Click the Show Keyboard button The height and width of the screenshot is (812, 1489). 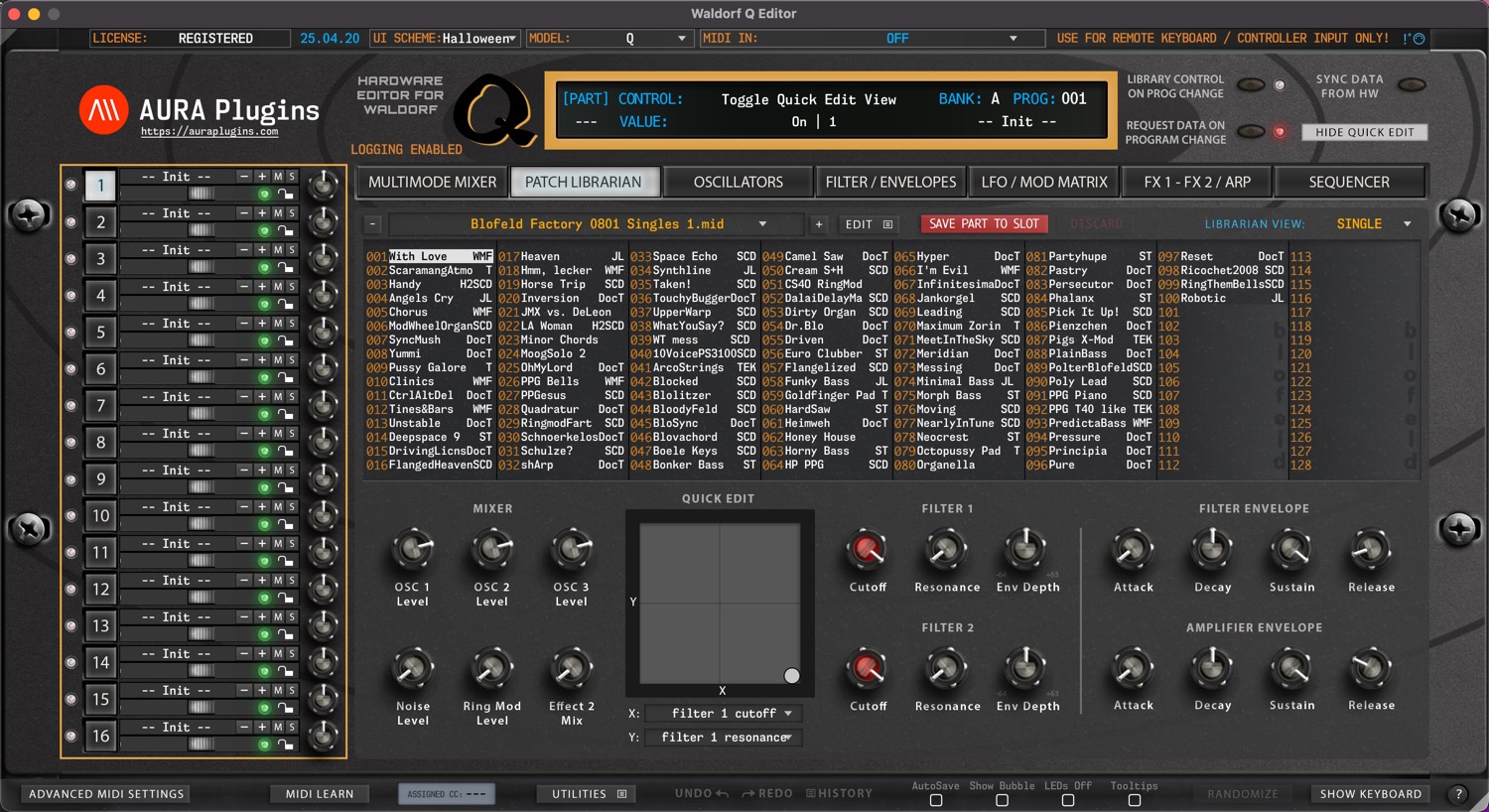click(x=1370, y=794)
